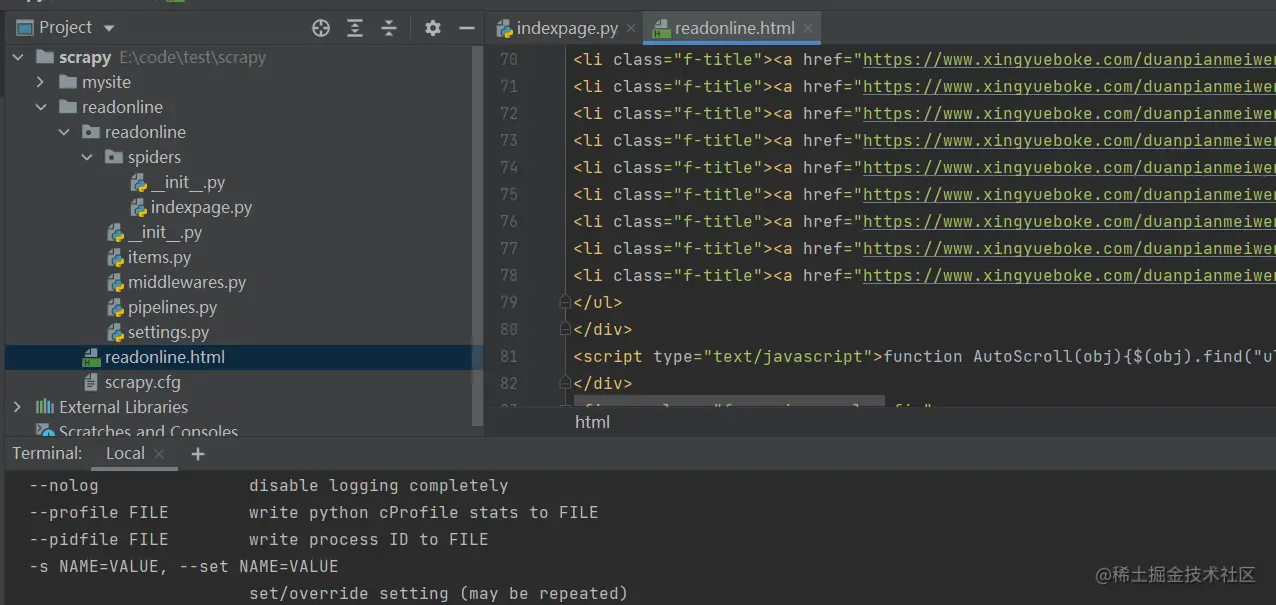Click the outer readonline folder name
This screenshot has width=1276, height=605.
point(122,107)
